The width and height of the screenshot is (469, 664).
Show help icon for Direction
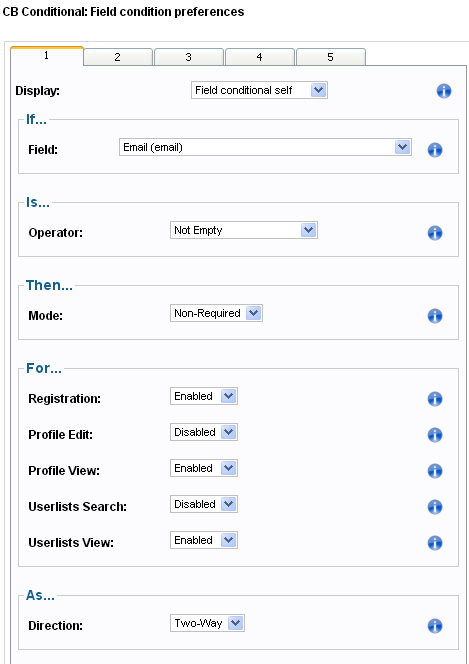tap(435, 626)
